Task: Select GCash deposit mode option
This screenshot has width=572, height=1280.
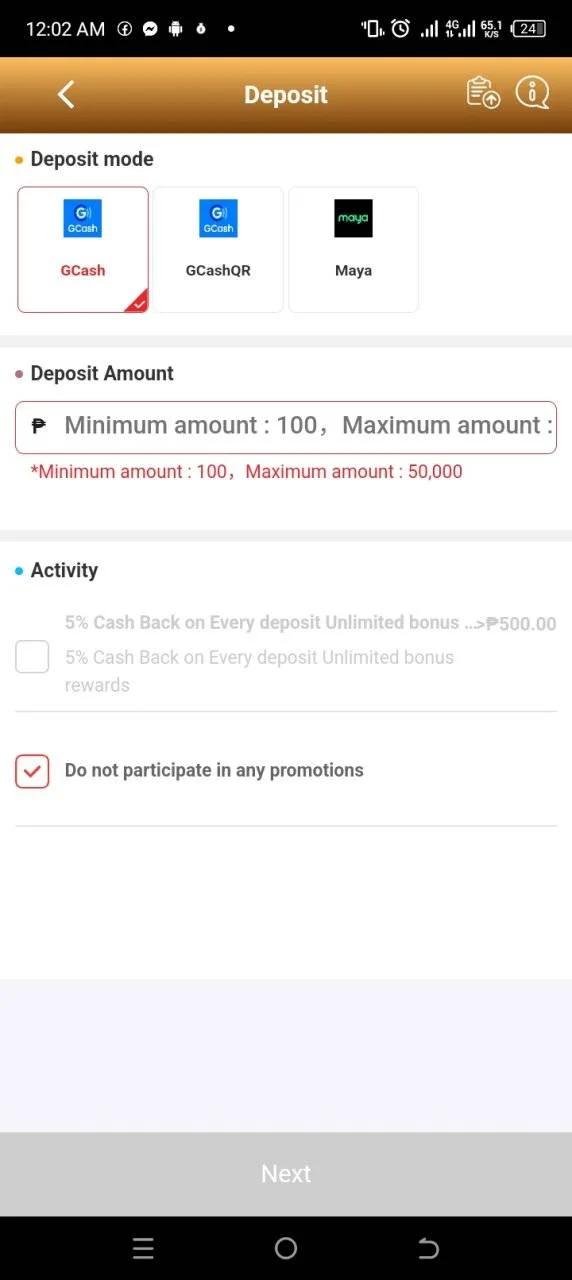Action: pos(83,250)
